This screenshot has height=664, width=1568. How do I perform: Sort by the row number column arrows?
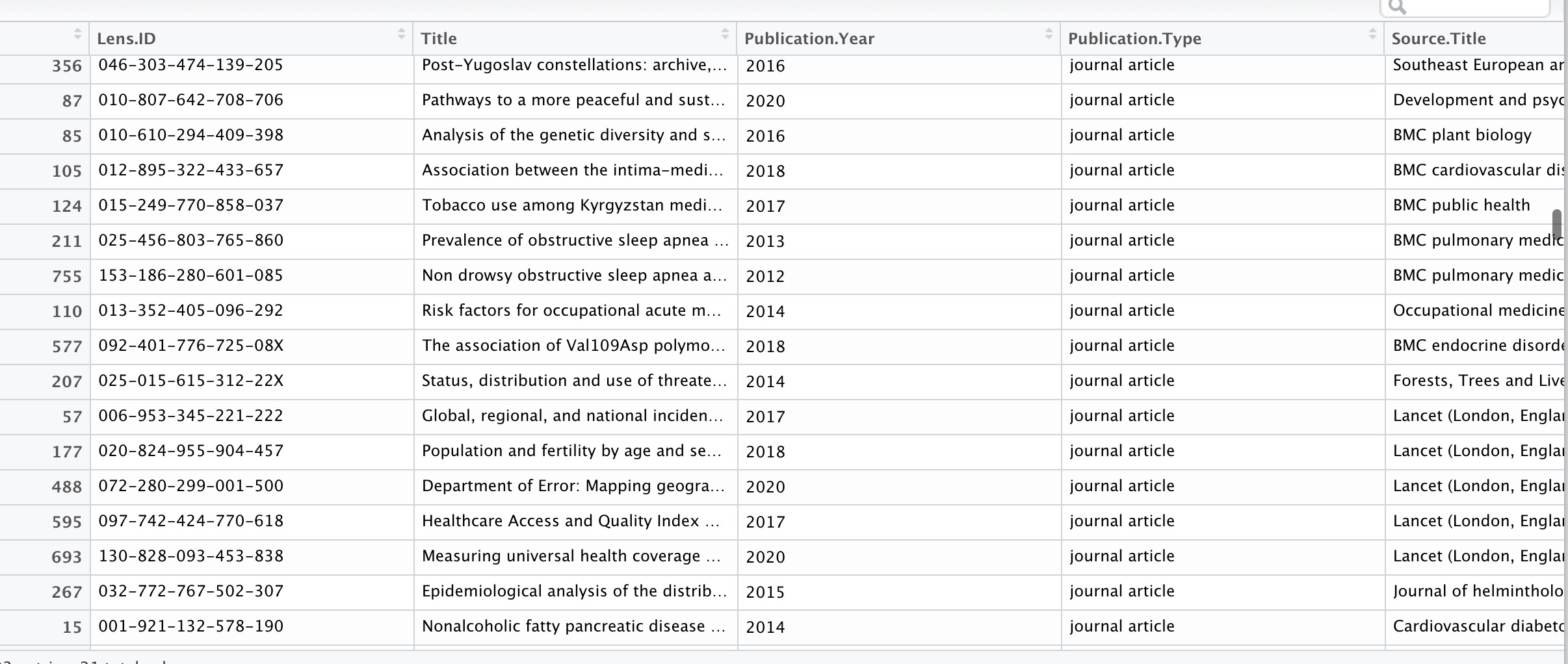pyautogui.click(x=77, y=34)
